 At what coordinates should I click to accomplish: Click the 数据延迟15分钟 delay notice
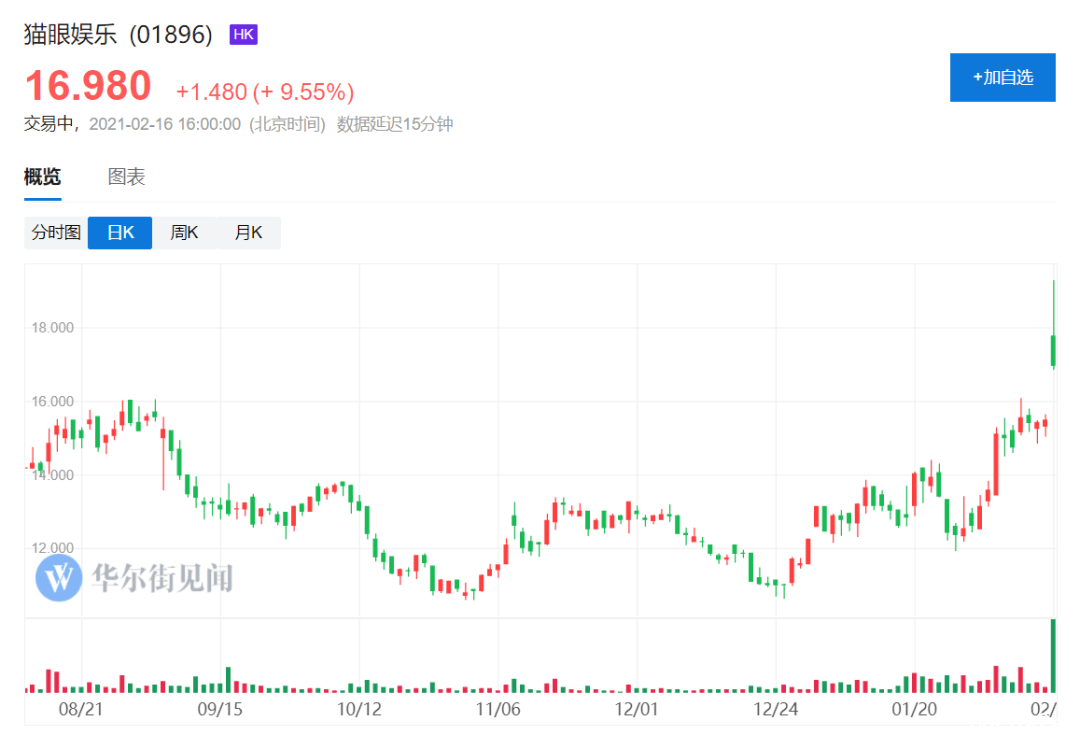click(x=395, y=125)
